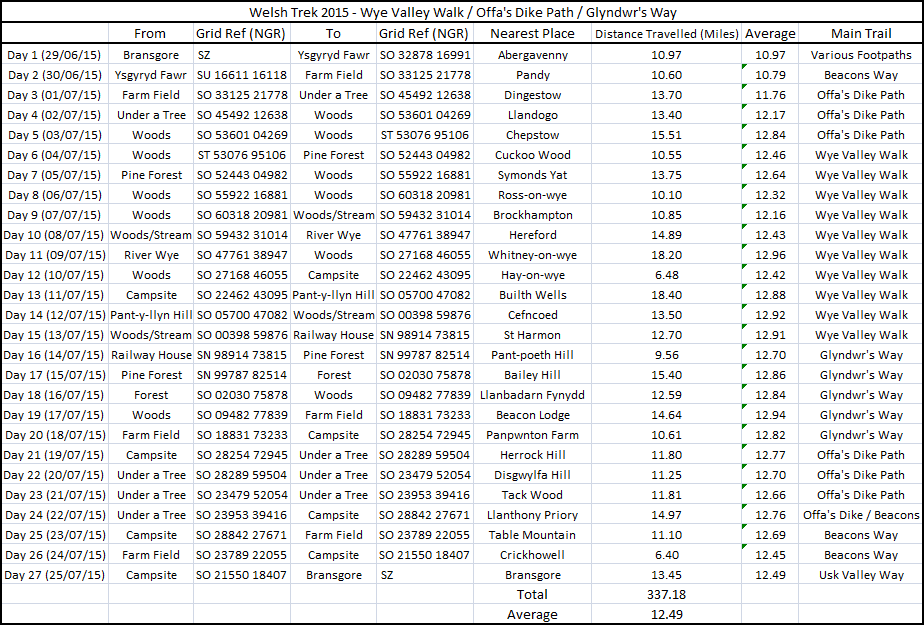Select the Various Footpaths trail cell
This screenshot has height=625, width=924.
coord(861,55)
